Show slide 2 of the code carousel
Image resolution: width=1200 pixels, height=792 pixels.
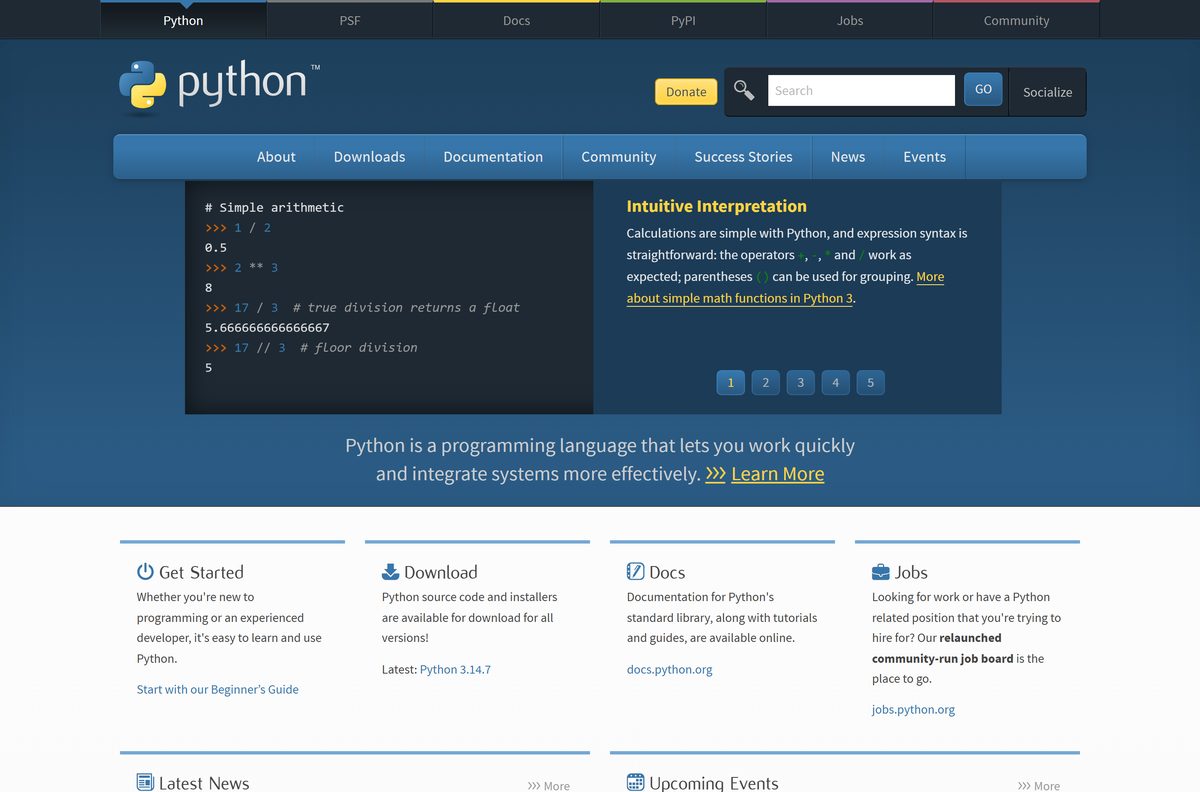point(766,382)
